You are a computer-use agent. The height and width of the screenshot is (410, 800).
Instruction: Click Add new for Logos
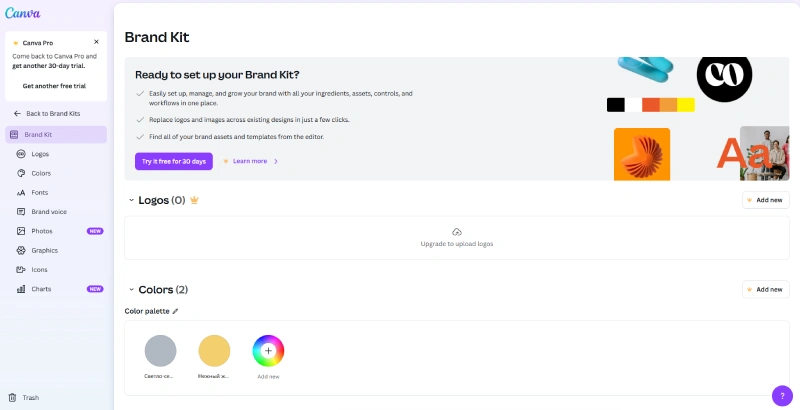tap(765, 200)
